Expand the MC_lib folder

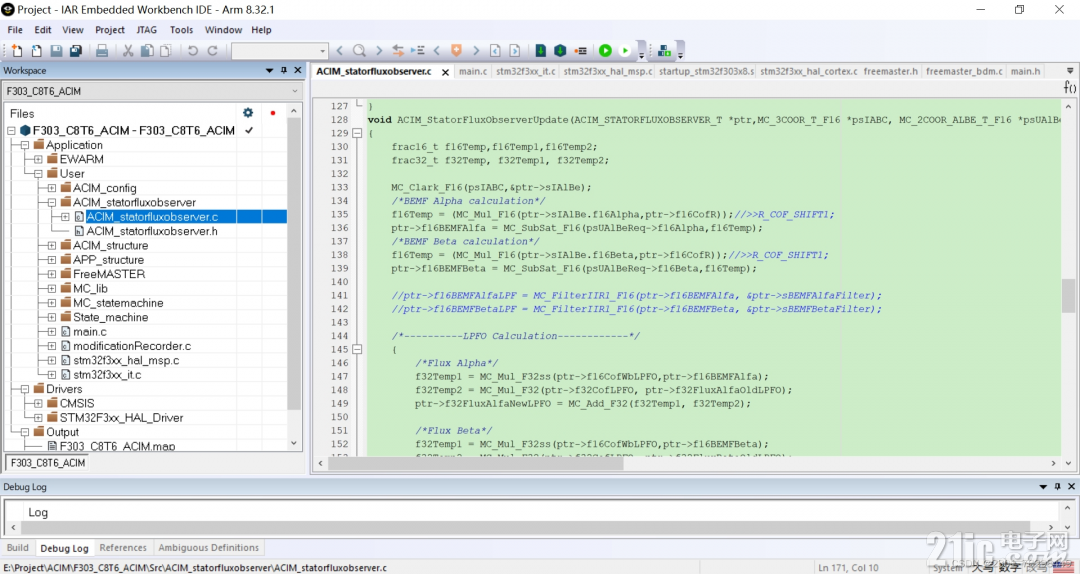[52, 289]
